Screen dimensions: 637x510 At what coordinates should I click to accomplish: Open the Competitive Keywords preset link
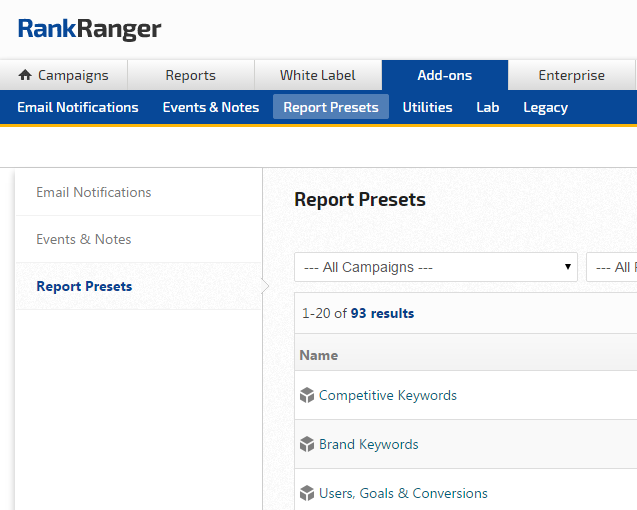[388, 395]
